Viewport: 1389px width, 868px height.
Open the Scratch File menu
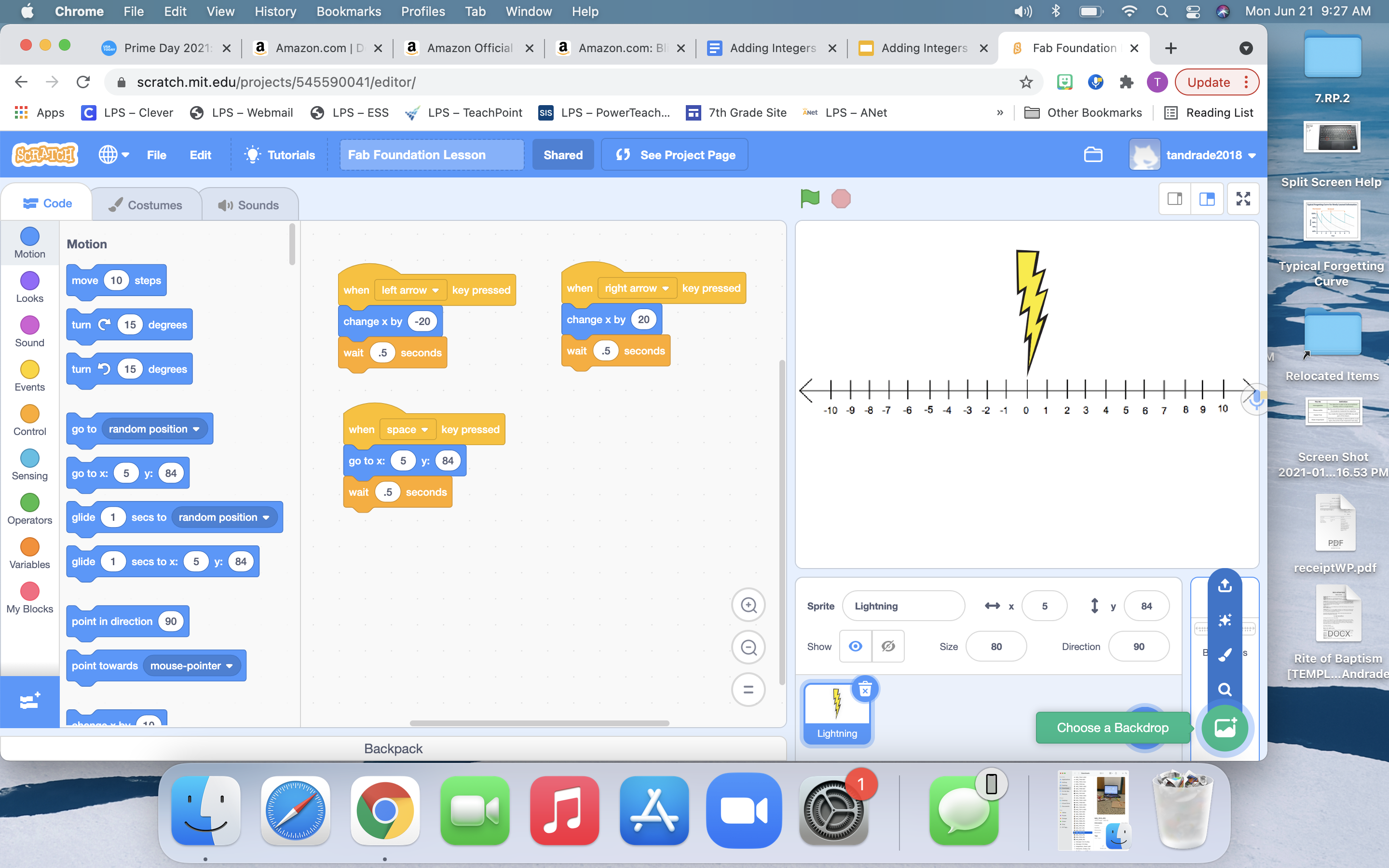156,155
